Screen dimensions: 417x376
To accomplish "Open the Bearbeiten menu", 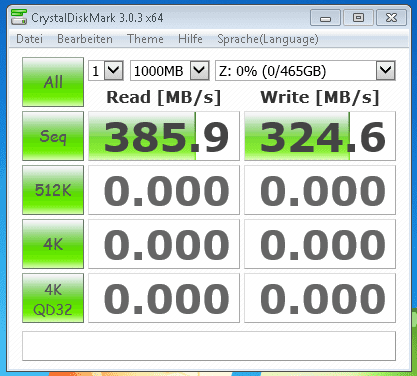I will 85,39.
